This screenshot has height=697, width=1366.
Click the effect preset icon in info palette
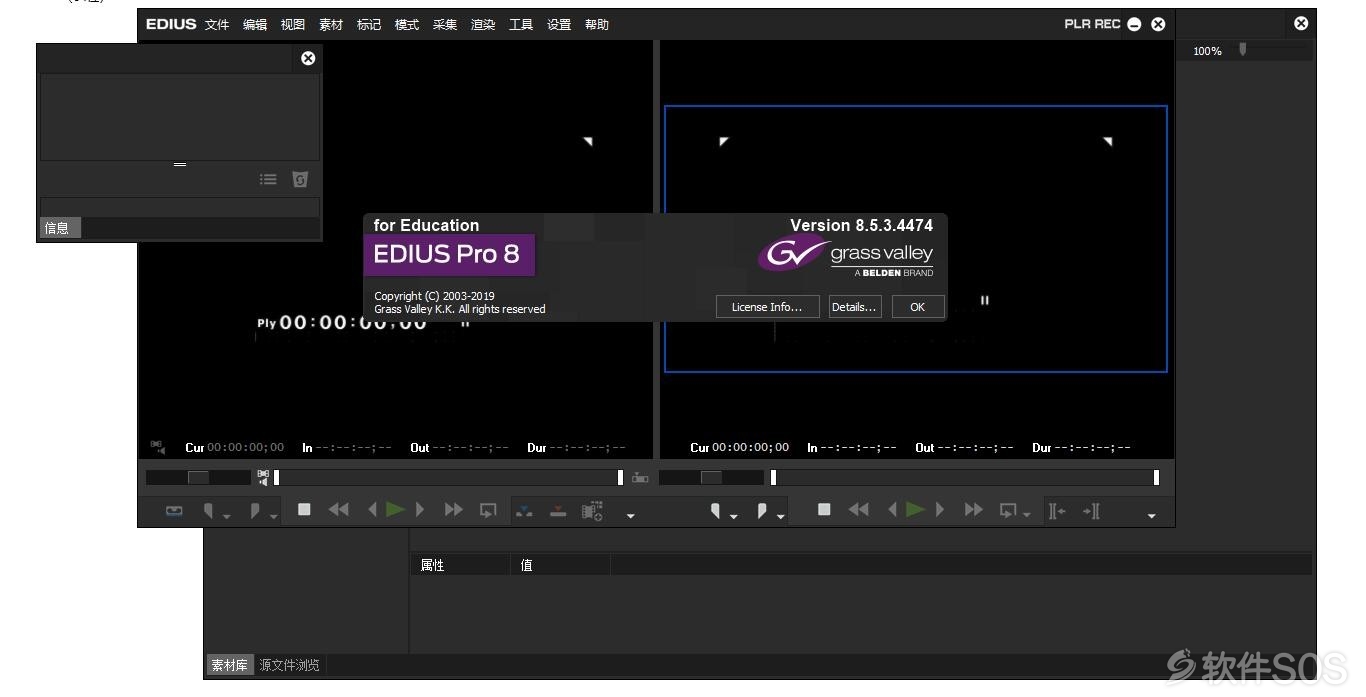(x=300, y=179)
